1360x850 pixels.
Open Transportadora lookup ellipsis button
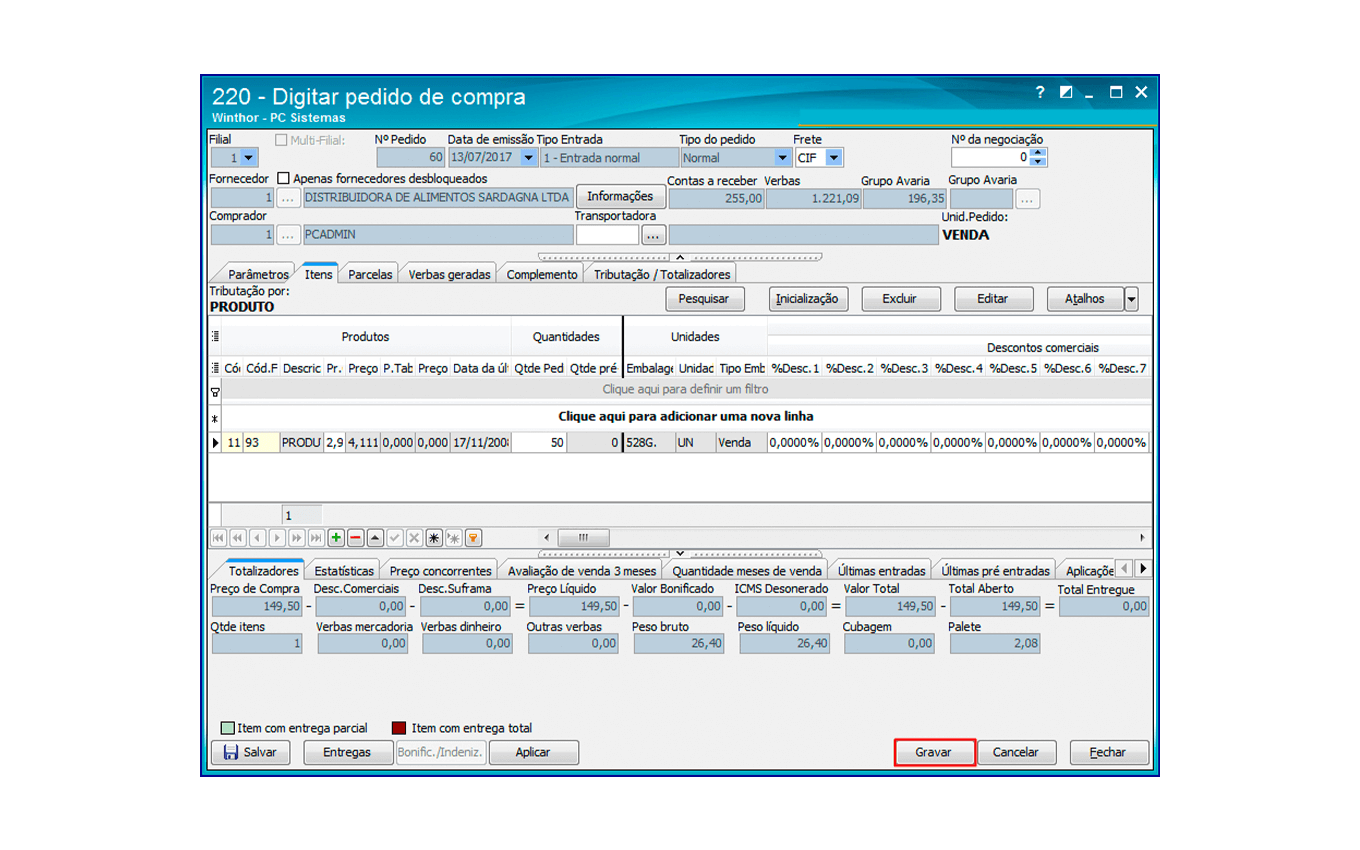coord(653,235)
